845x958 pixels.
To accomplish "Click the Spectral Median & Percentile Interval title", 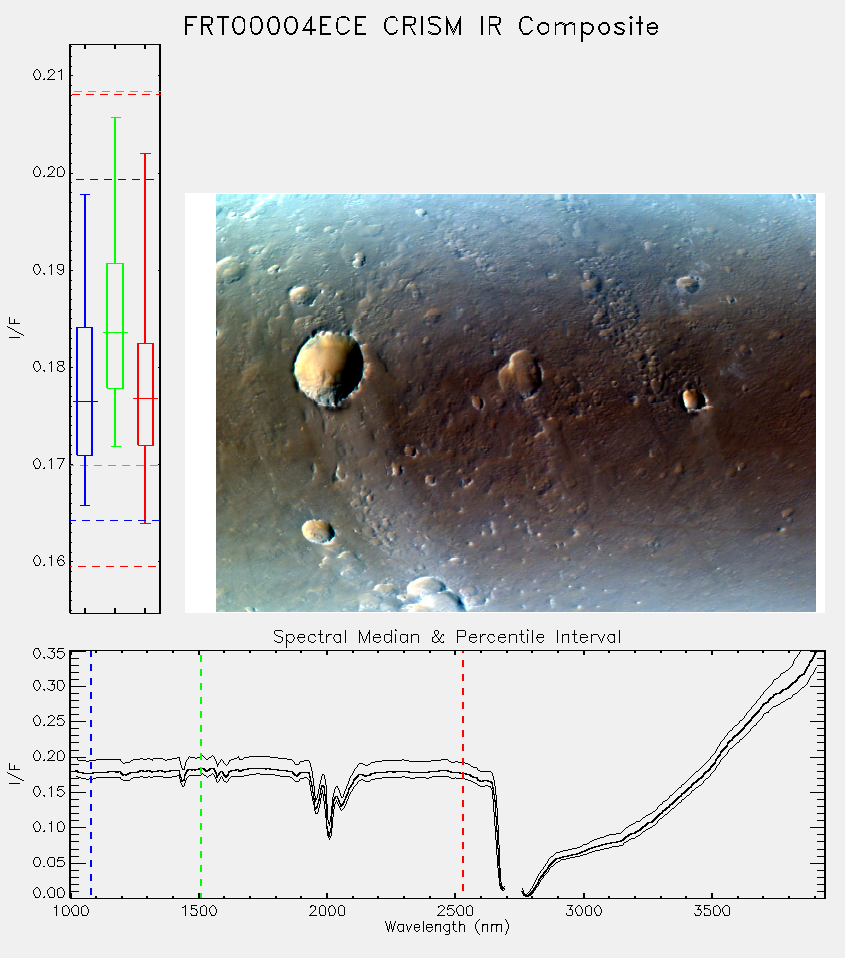I will pyautogui.click(x=447, y=637).
